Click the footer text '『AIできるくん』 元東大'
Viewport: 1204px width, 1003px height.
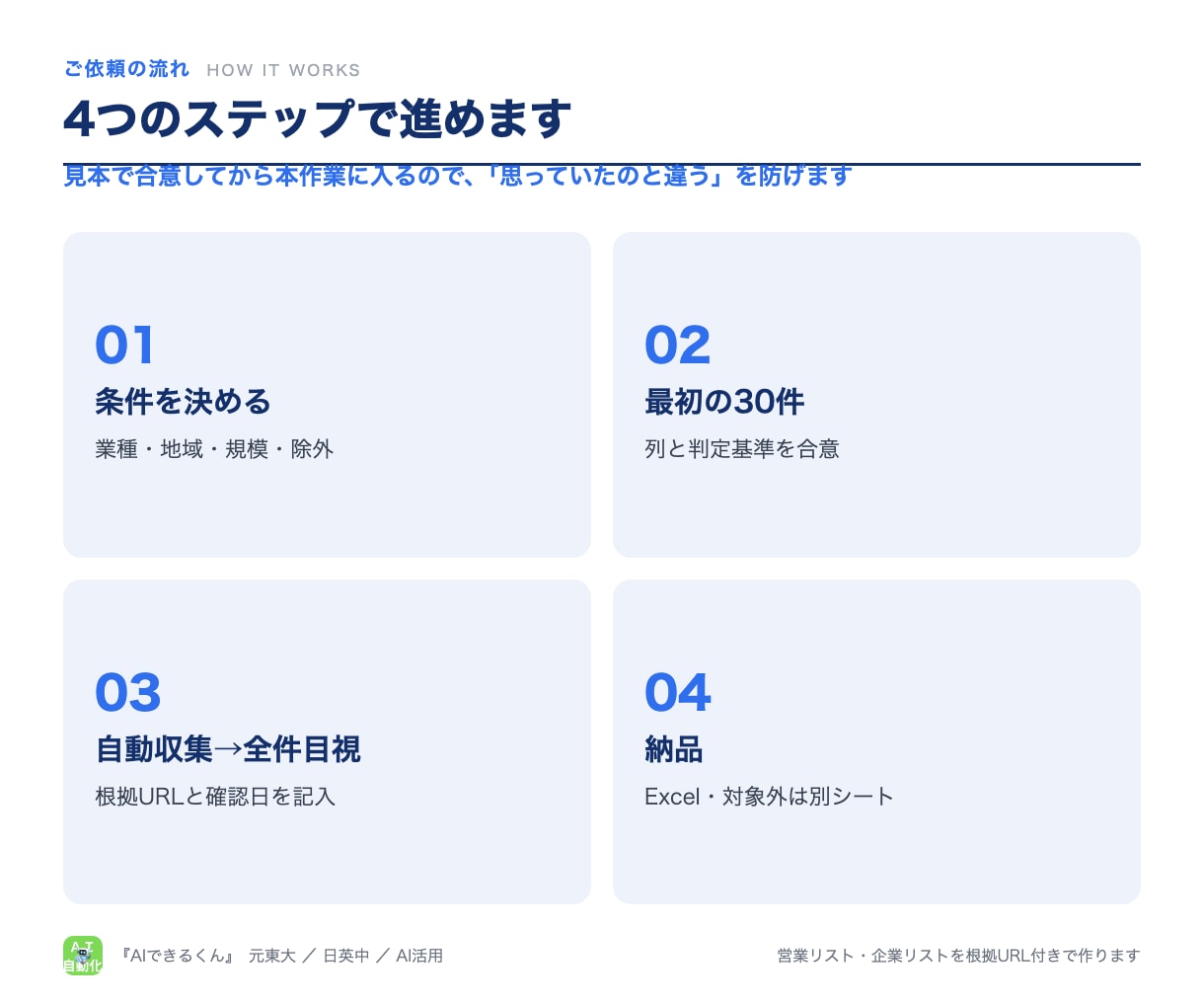[207, 956]
